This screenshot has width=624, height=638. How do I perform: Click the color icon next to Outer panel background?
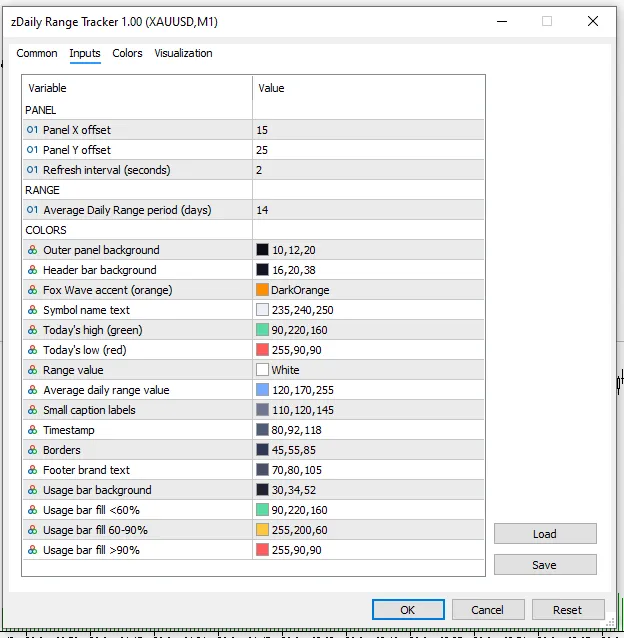33,250
